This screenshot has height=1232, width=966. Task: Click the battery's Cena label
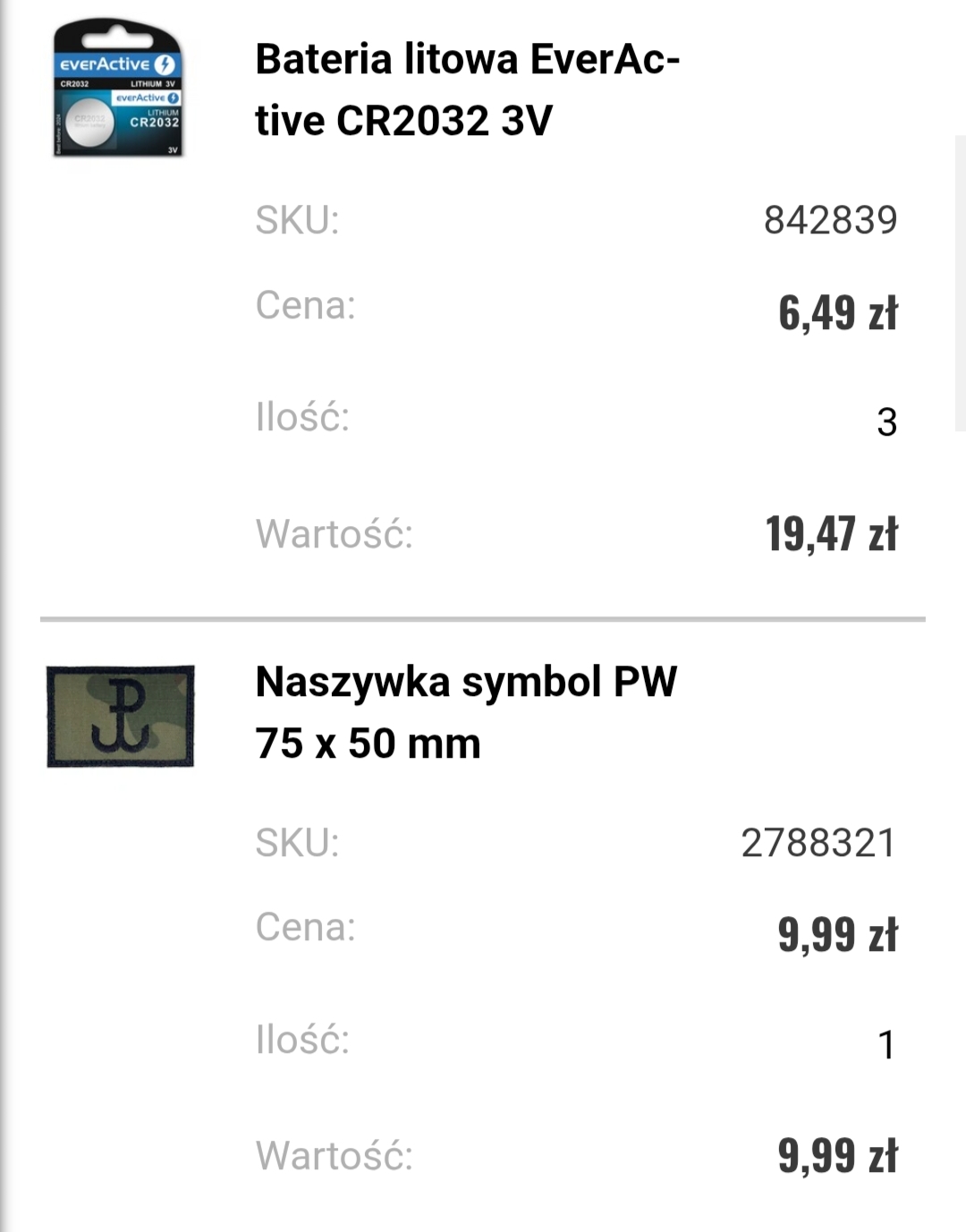click(x=306, y=305)
